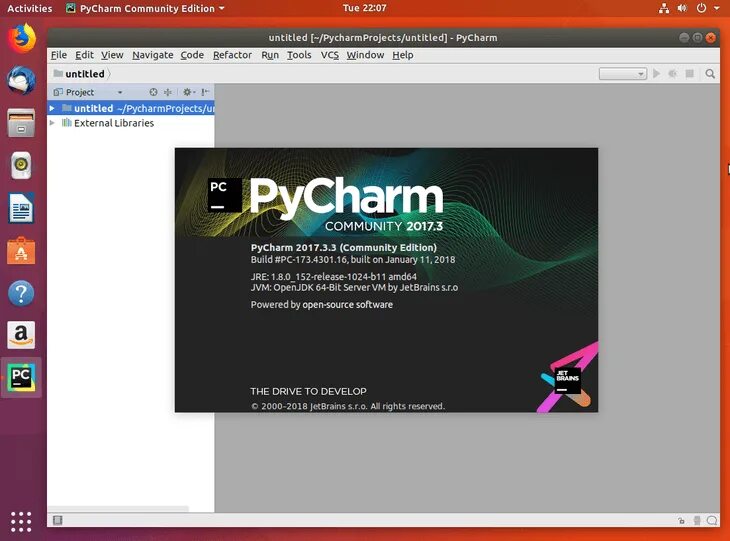
Task: Open the Run menu
Action: 270,55
